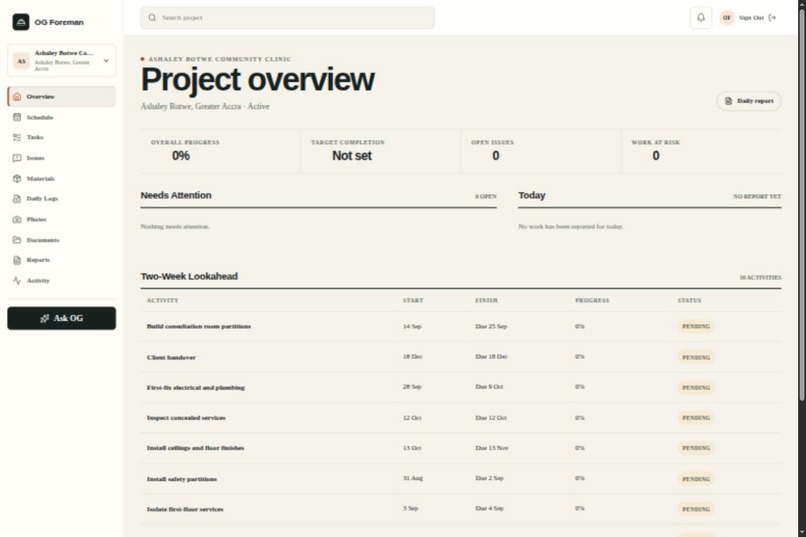Click the Photos camera icon
Screen dimensions: 806x537
click(x=17, y=219)
